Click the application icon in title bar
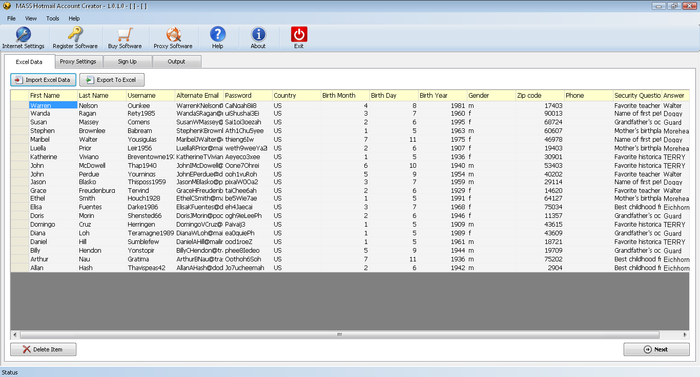The height and width of the screenshot is (377, 700). pyautogui.click(x=7, y=6)
